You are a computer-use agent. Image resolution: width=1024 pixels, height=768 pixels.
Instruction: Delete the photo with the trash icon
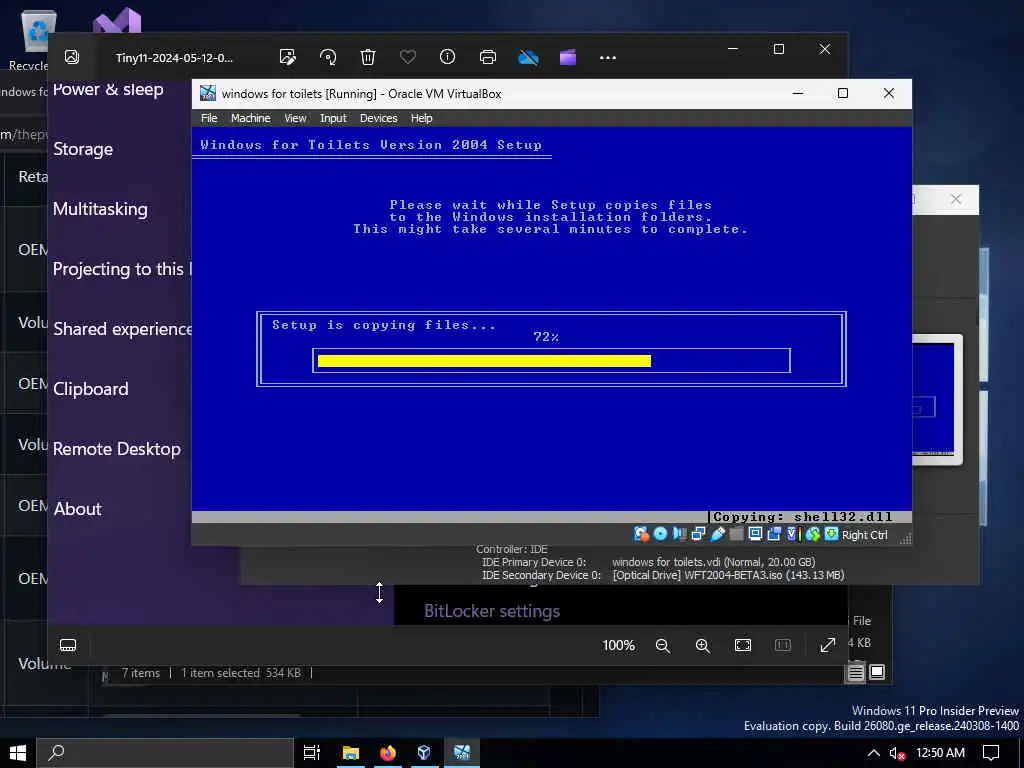368,57
